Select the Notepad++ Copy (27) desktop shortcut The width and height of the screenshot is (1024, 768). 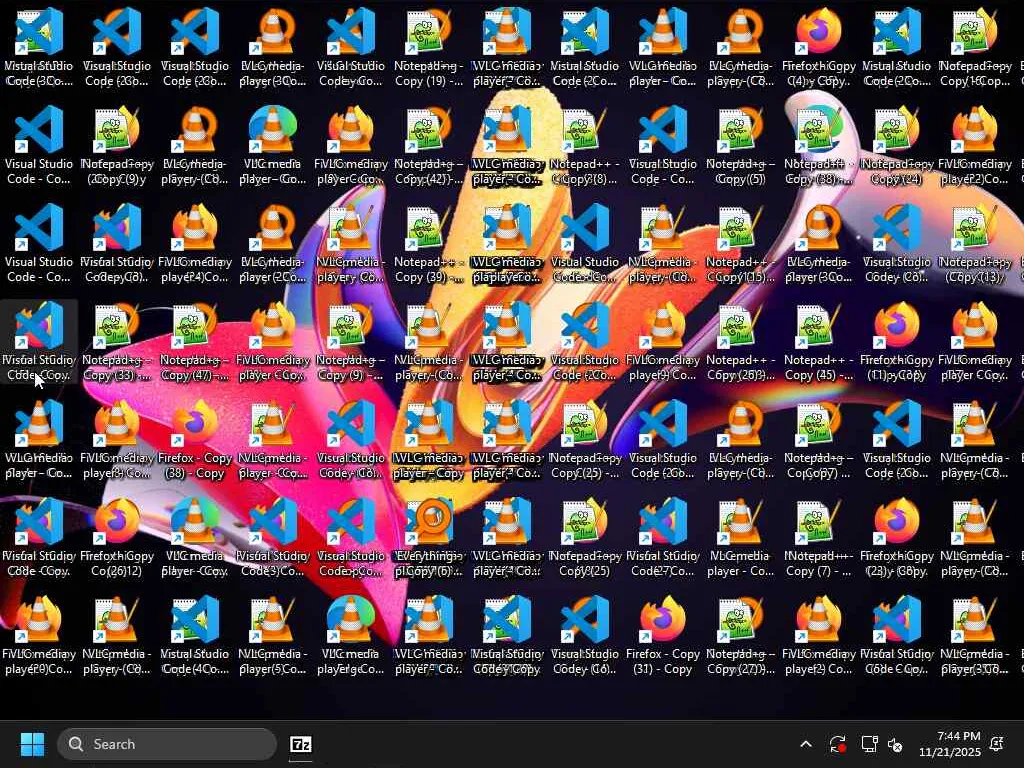tap(740, 635)
